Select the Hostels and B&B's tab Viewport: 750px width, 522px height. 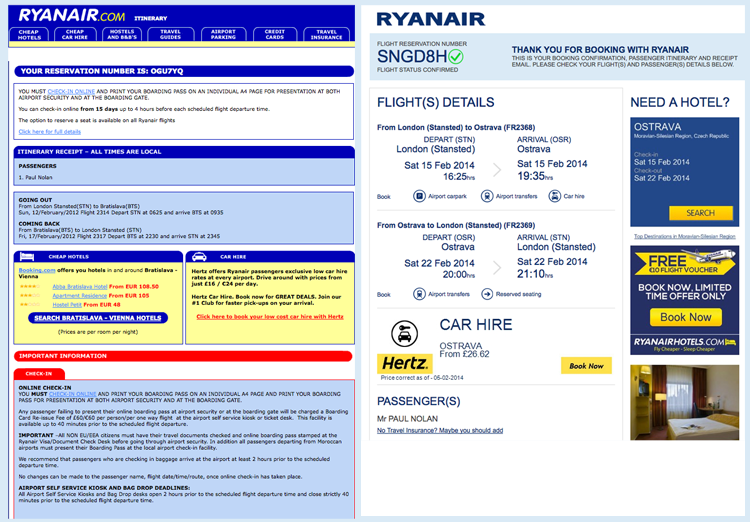coord(122,34)
